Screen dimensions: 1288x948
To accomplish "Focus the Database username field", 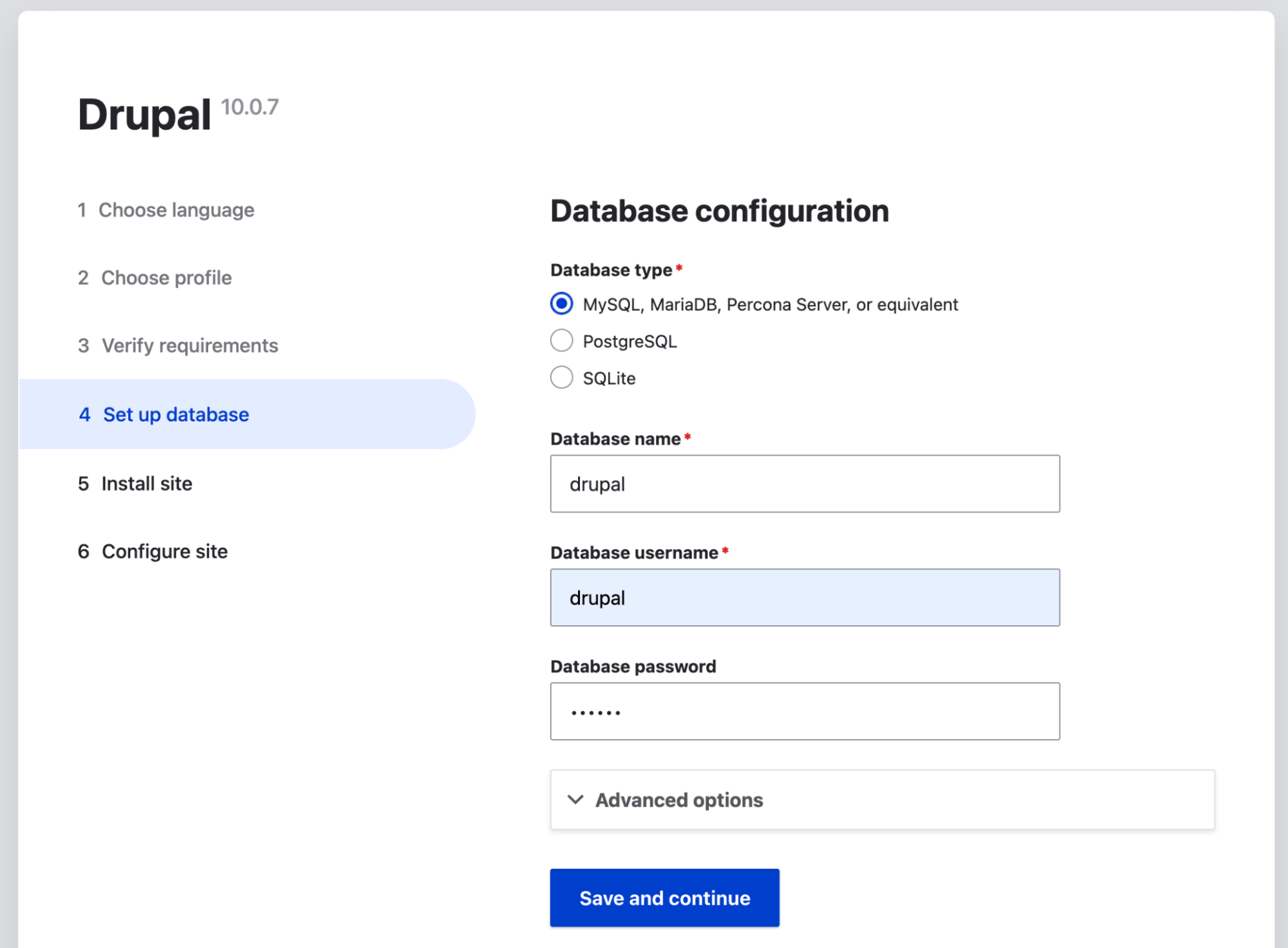I will coord(805,597).
